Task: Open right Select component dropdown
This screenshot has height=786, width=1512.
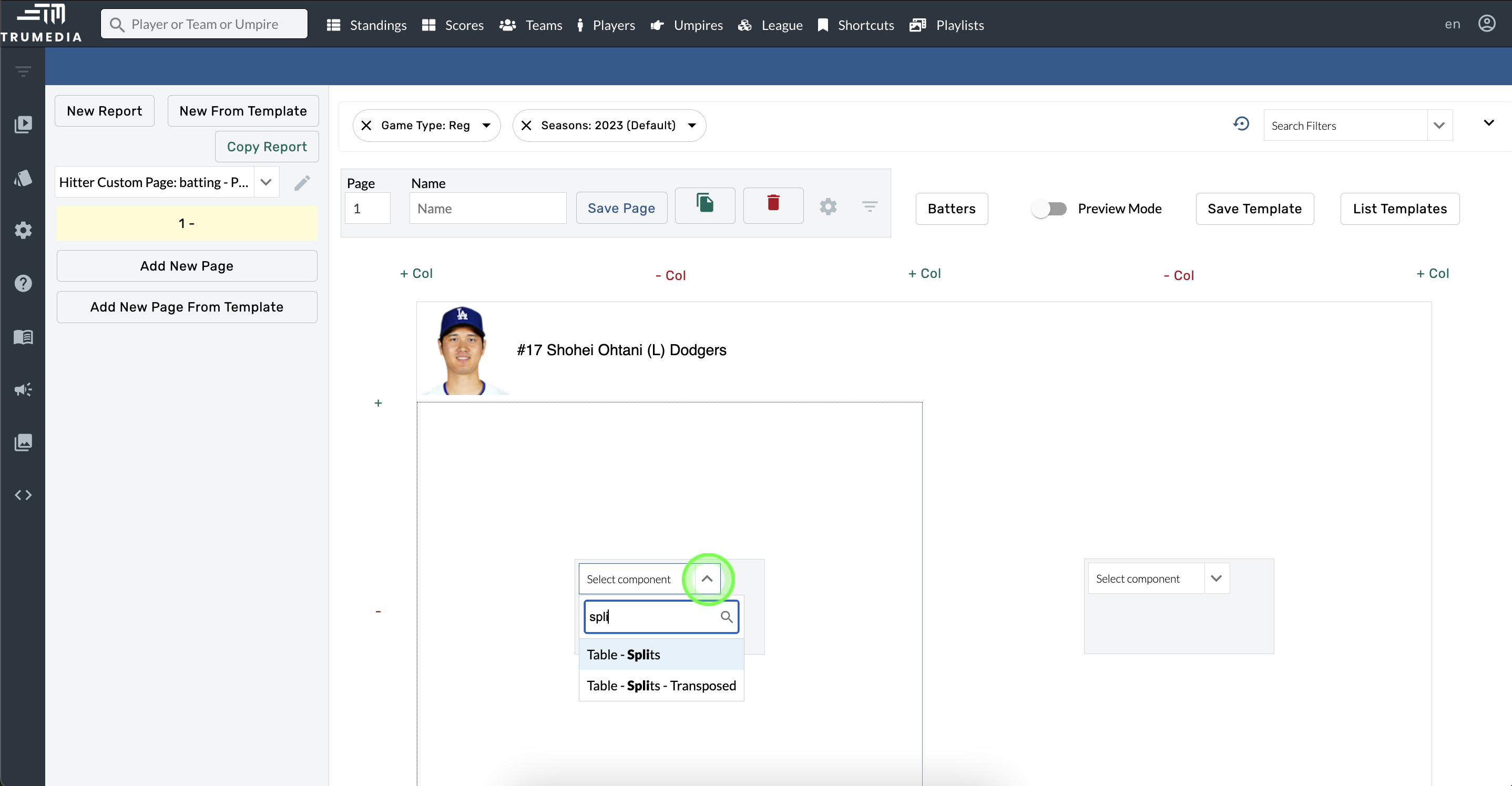Action: coord(1216,578)
